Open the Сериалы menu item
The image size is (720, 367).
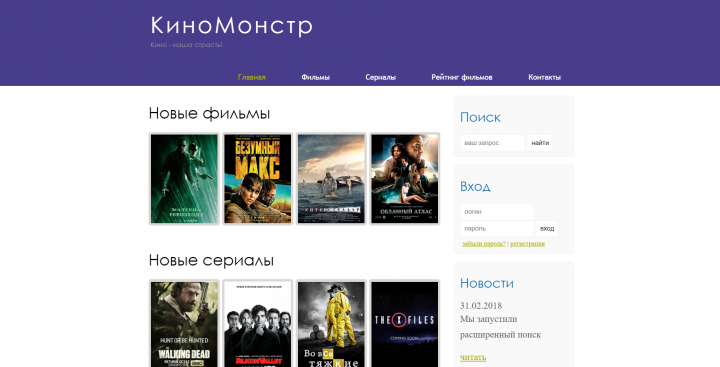pyautogui.click(x=380, y=77)
